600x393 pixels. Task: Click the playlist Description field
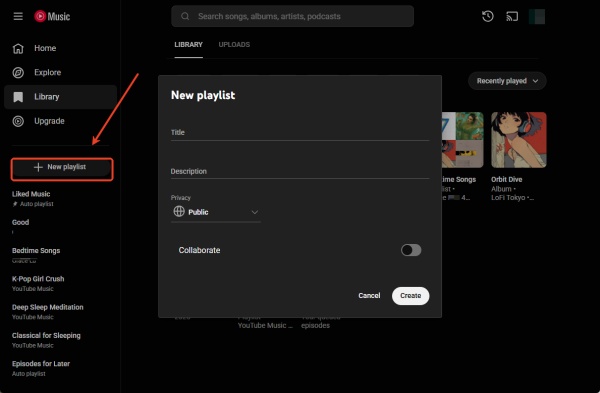click(300, 171)
